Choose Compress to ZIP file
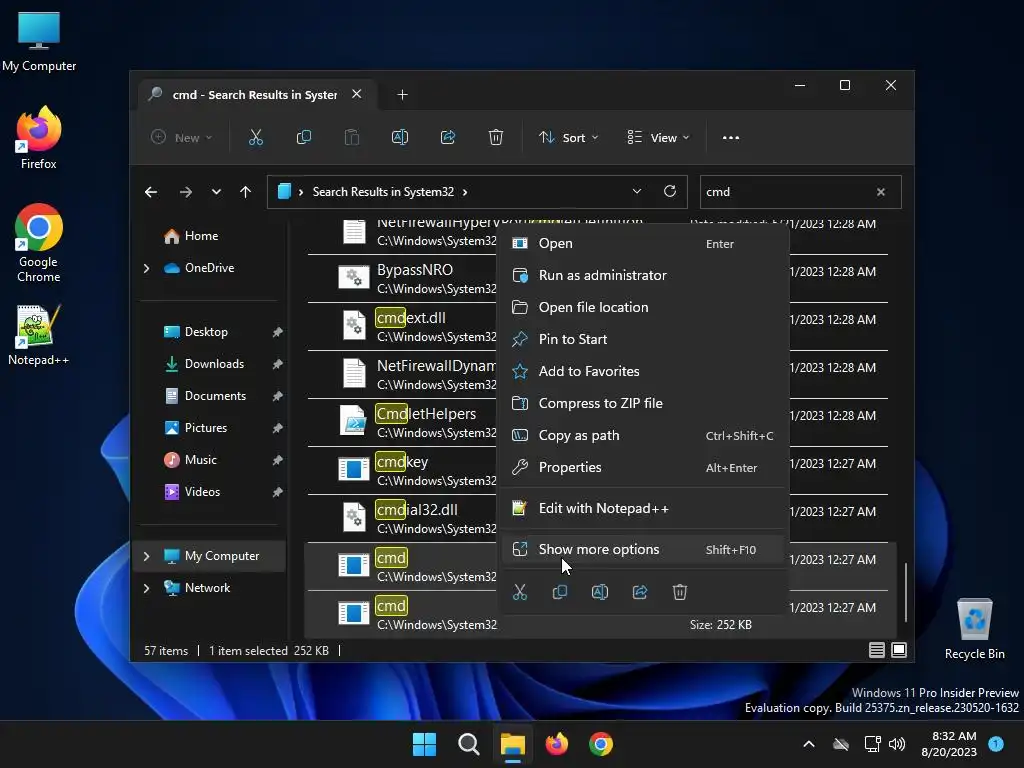This screenshot has width=1024, height=768. point(643,404)
